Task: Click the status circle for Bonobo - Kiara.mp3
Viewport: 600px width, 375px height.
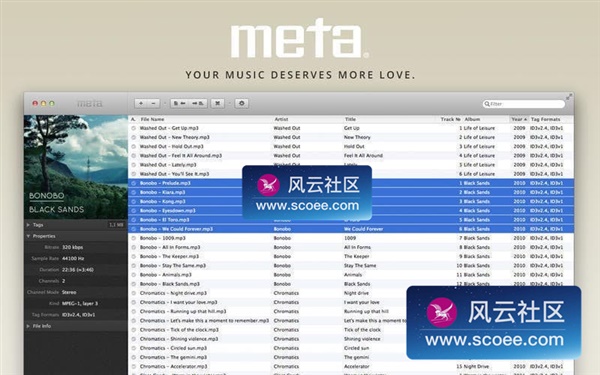Action: pos(134,192)
